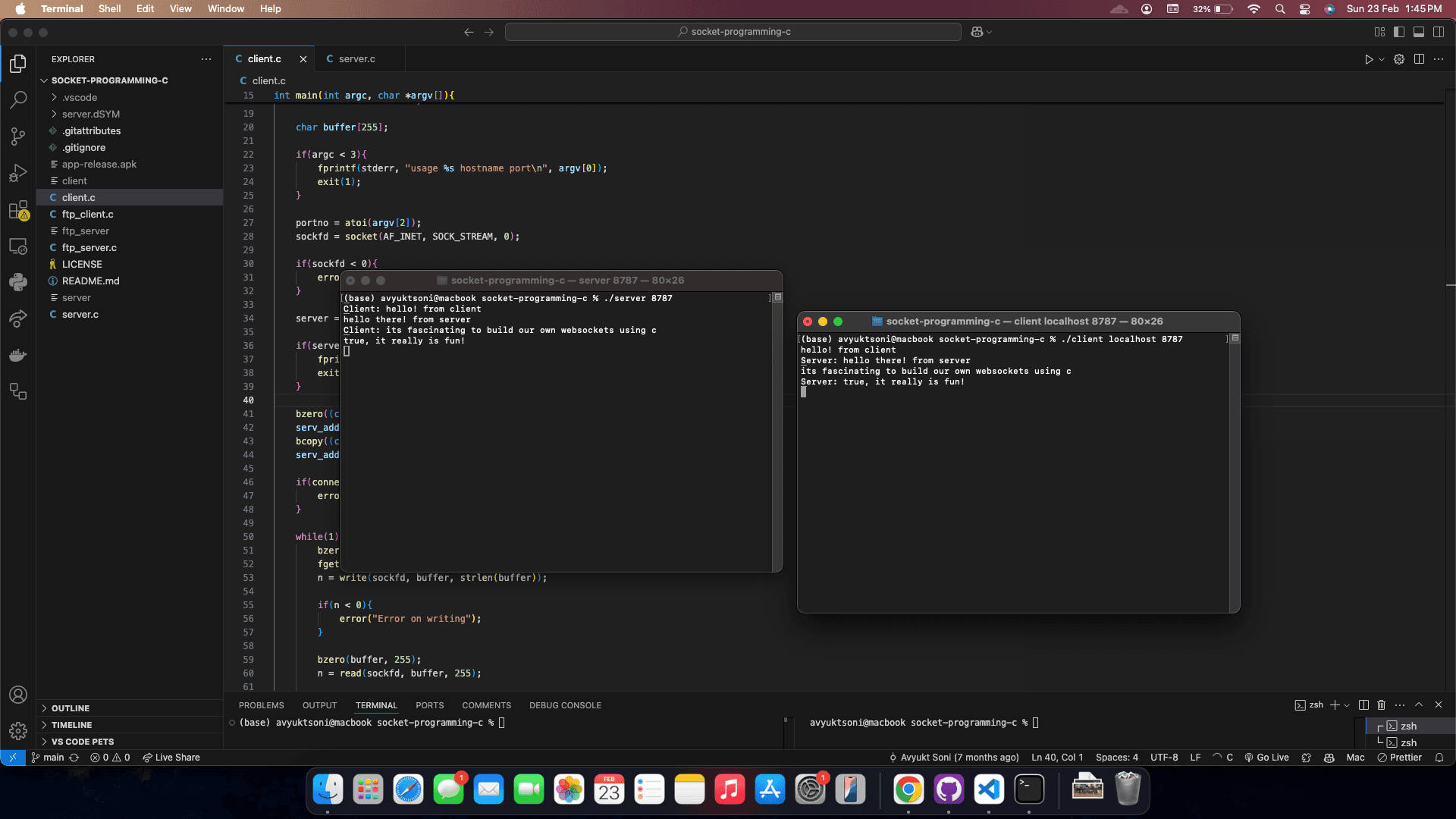1456x819 pixels.
Task: Toggle the primary side bar visibility
Action: click(1399, 32)
